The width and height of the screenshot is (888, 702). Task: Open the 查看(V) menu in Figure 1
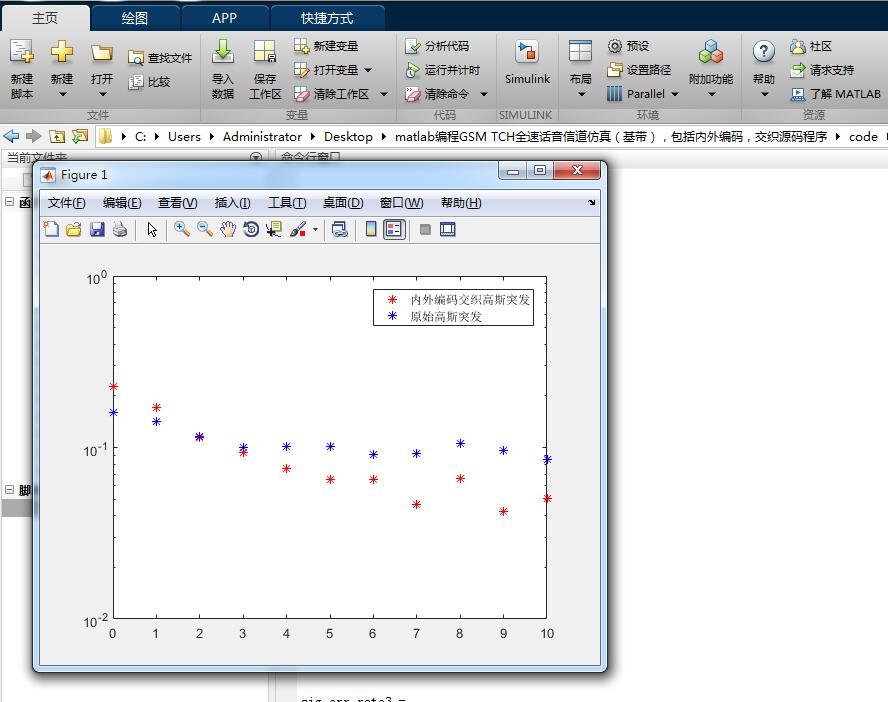pos(177,203)
